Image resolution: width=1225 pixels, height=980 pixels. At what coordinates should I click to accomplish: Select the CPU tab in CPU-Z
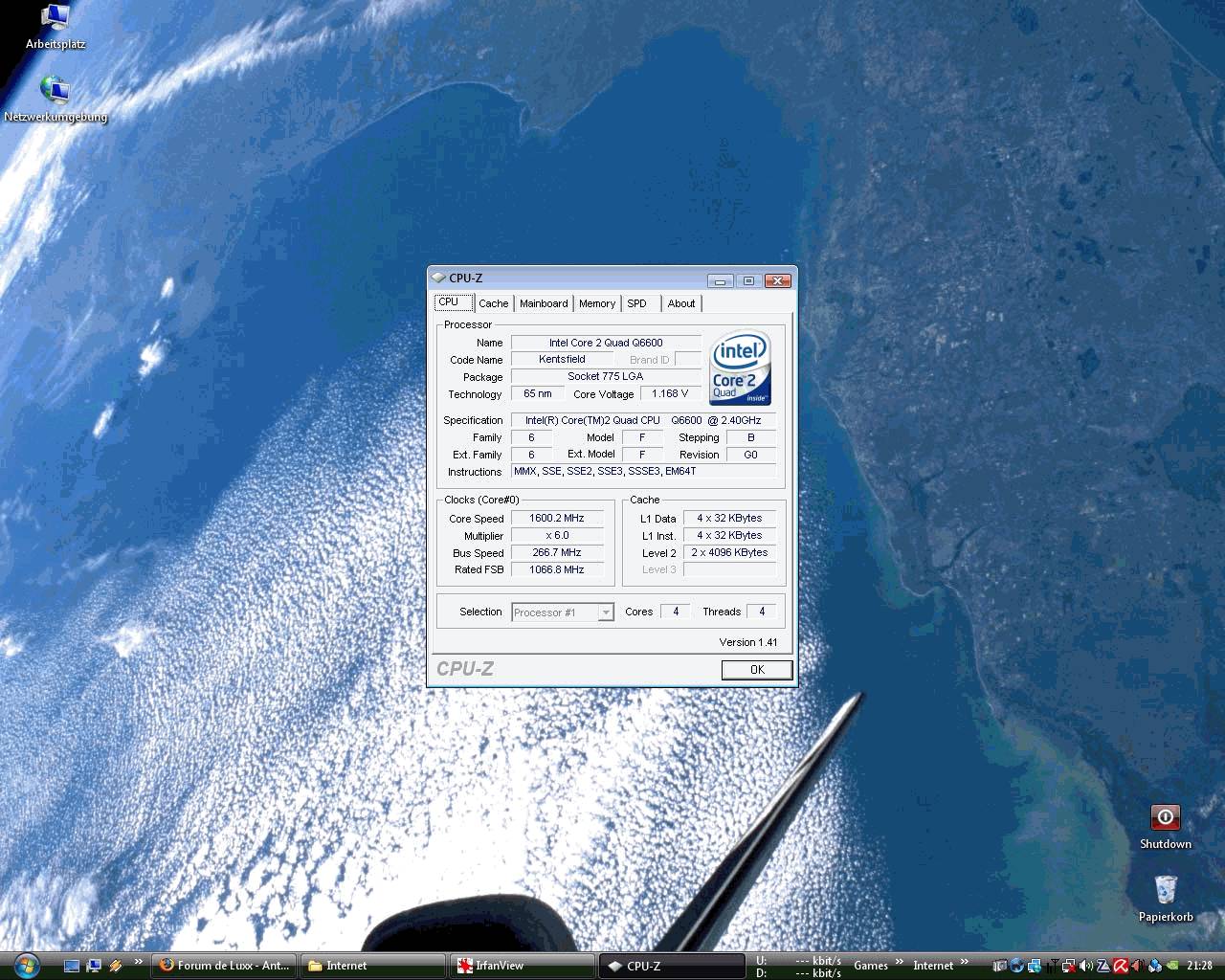pyautogui.click(x=454, y=302)
